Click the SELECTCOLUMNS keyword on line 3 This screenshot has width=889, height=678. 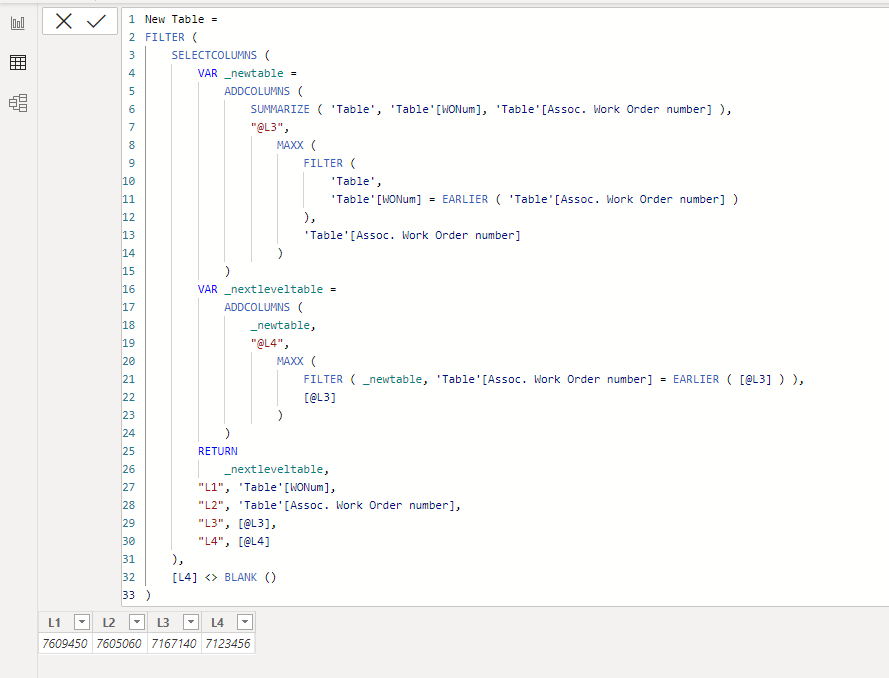[x=214, y=55]
